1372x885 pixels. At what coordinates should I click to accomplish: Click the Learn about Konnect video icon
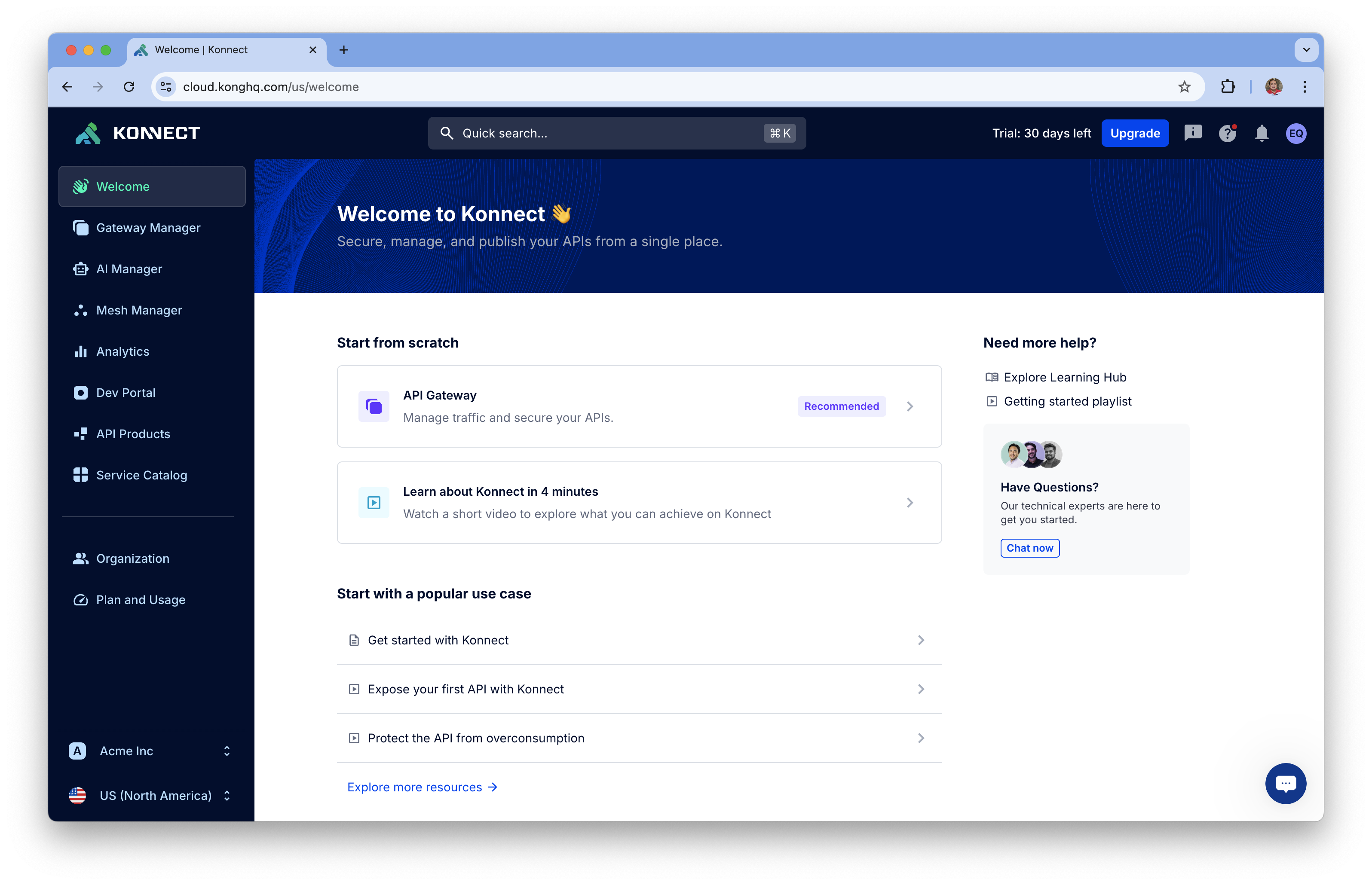(374, 502)
